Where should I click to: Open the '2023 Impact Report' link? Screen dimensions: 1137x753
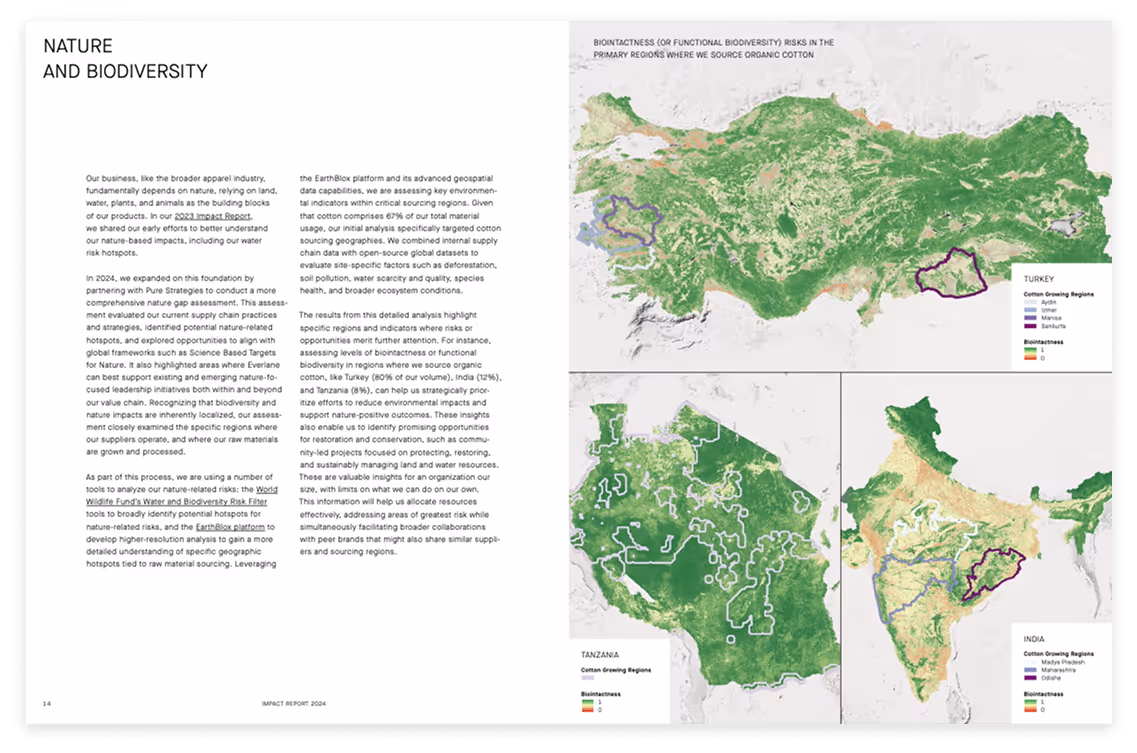212,216
